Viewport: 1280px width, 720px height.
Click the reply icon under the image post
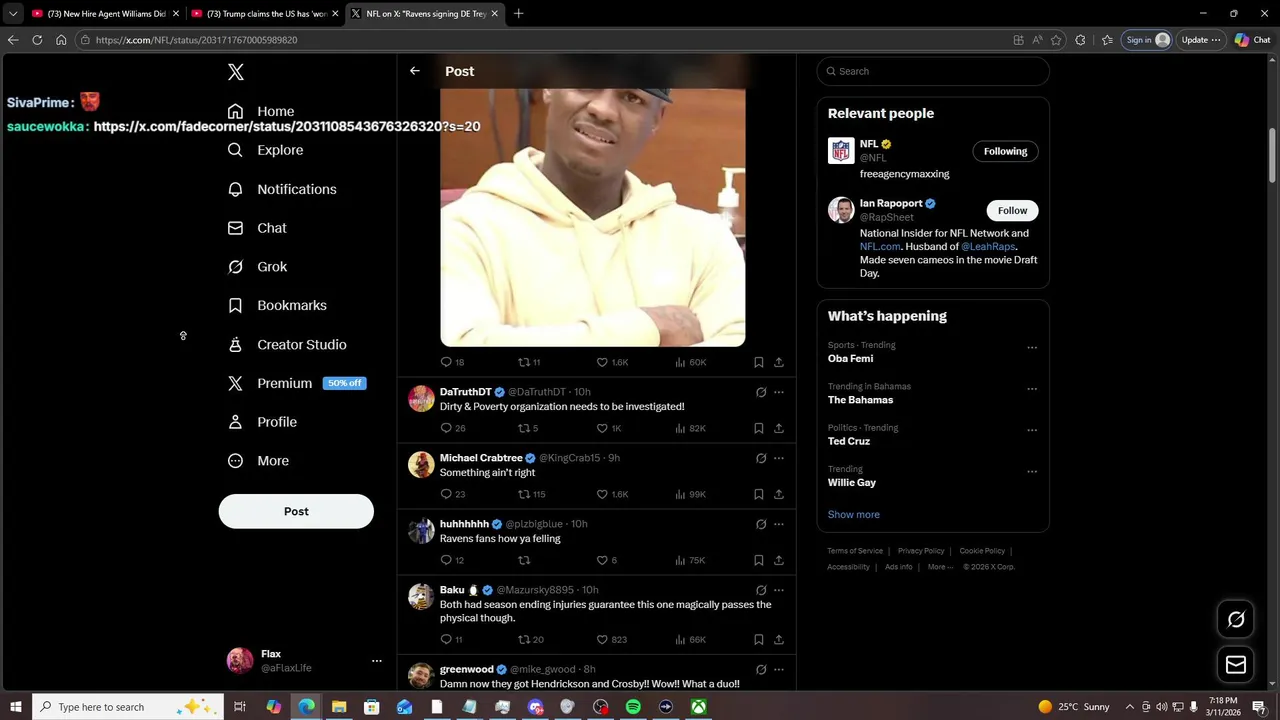446,362
